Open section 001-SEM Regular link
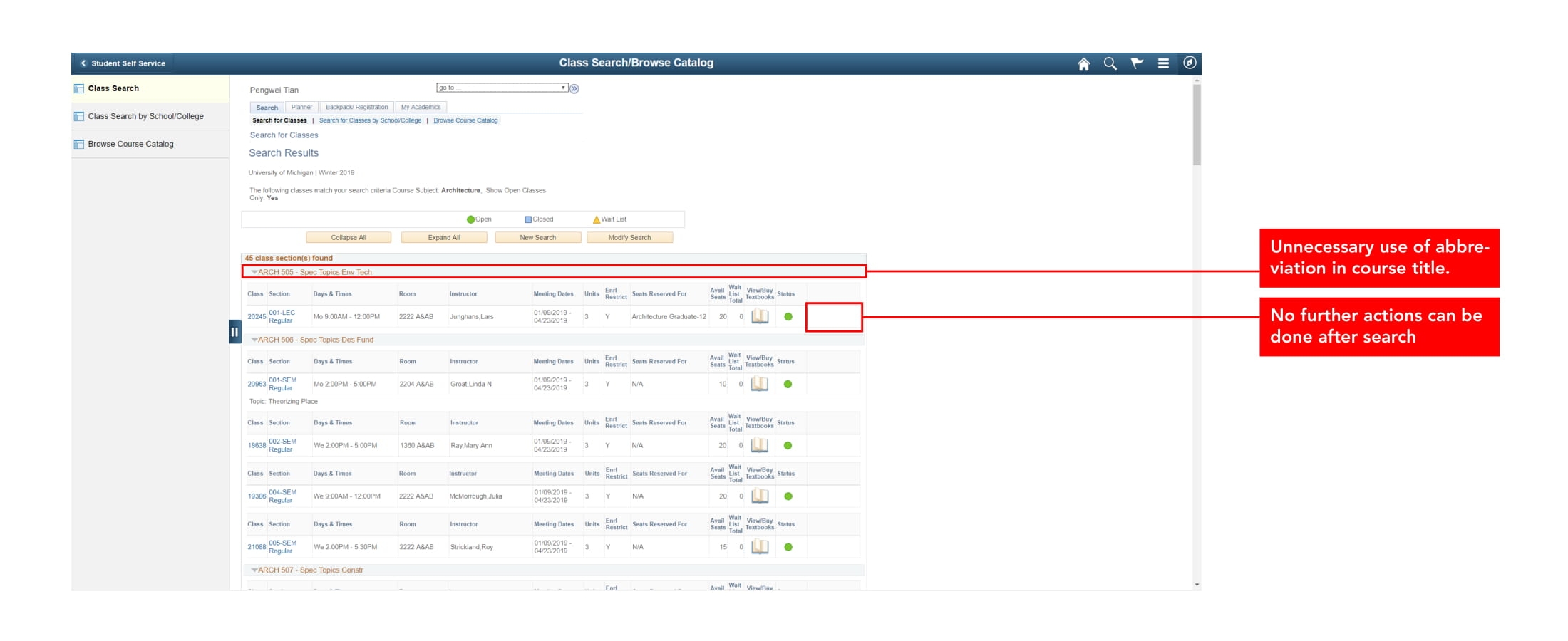The width and height of the screenshot is (1568, 641). coord(283,385)
